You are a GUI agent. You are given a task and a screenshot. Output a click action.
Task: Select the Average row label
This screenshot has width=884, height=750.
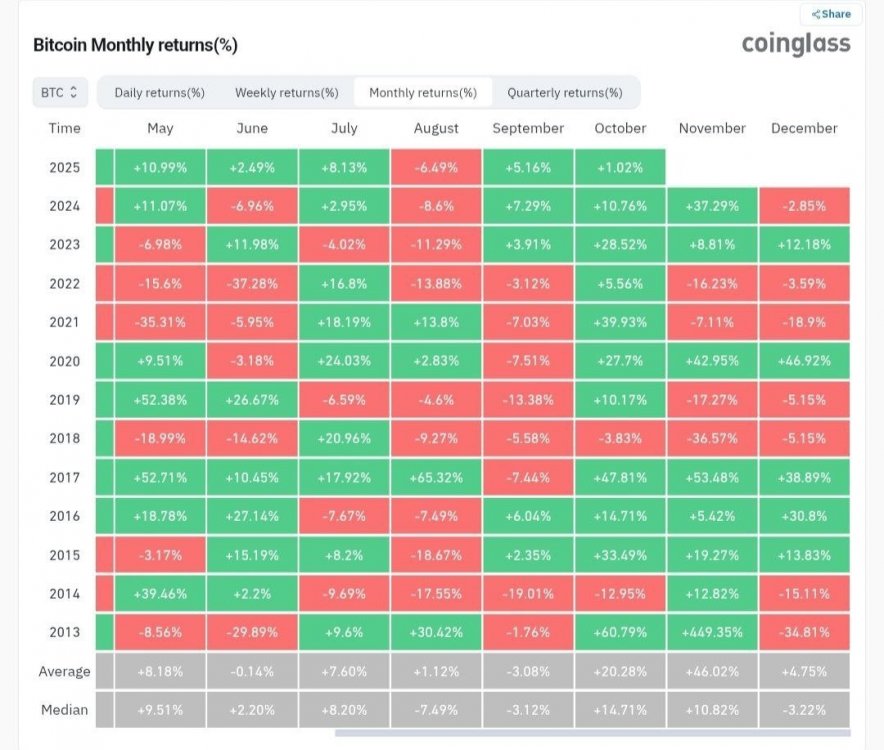tap(65, 671)
